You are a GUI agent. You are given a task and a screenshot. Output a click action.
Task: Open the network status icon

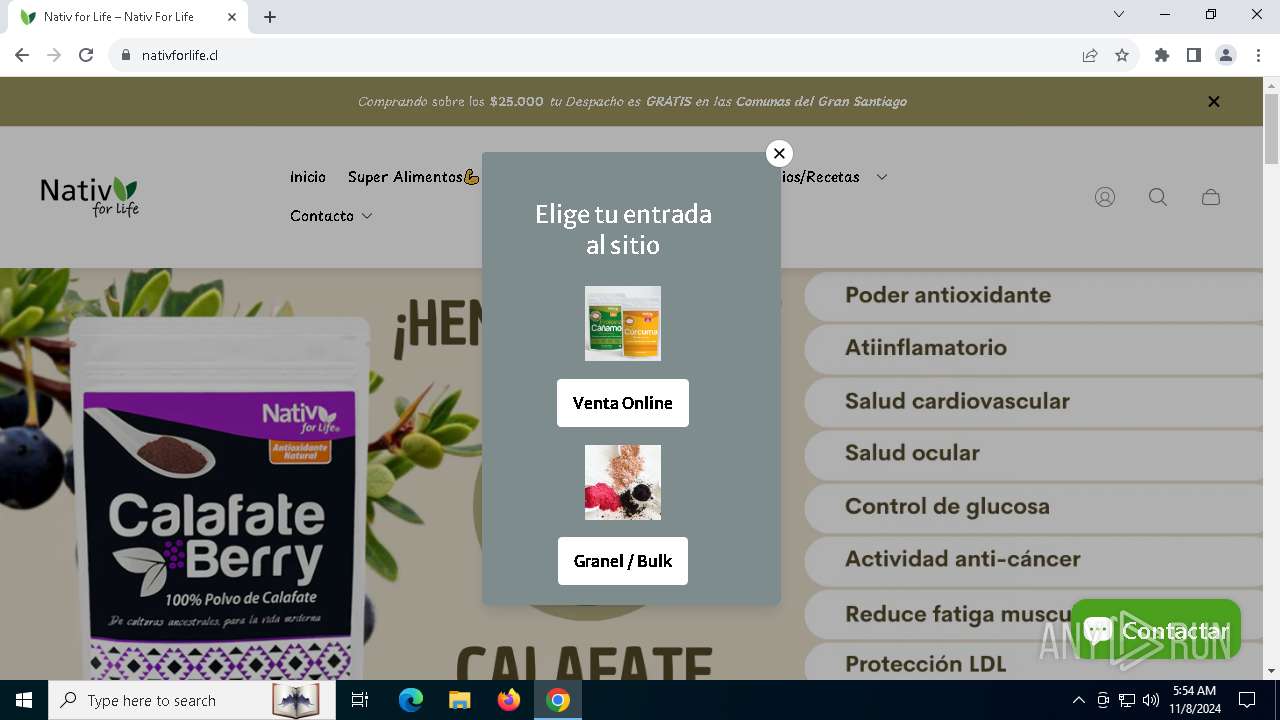[x=1127, y=700]
